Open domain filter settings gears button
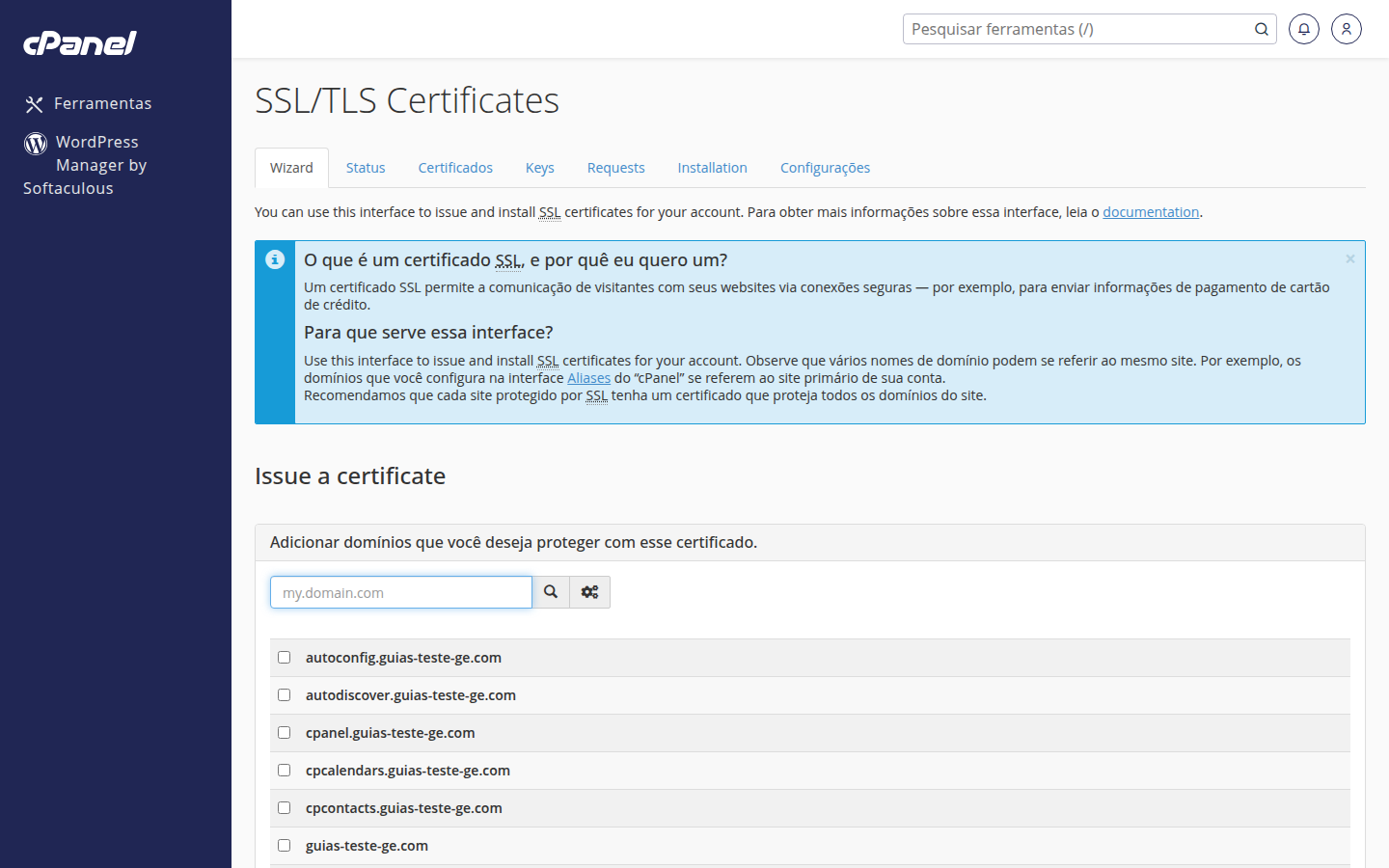This screenshot has width=1389, height=868. (590, 592)
